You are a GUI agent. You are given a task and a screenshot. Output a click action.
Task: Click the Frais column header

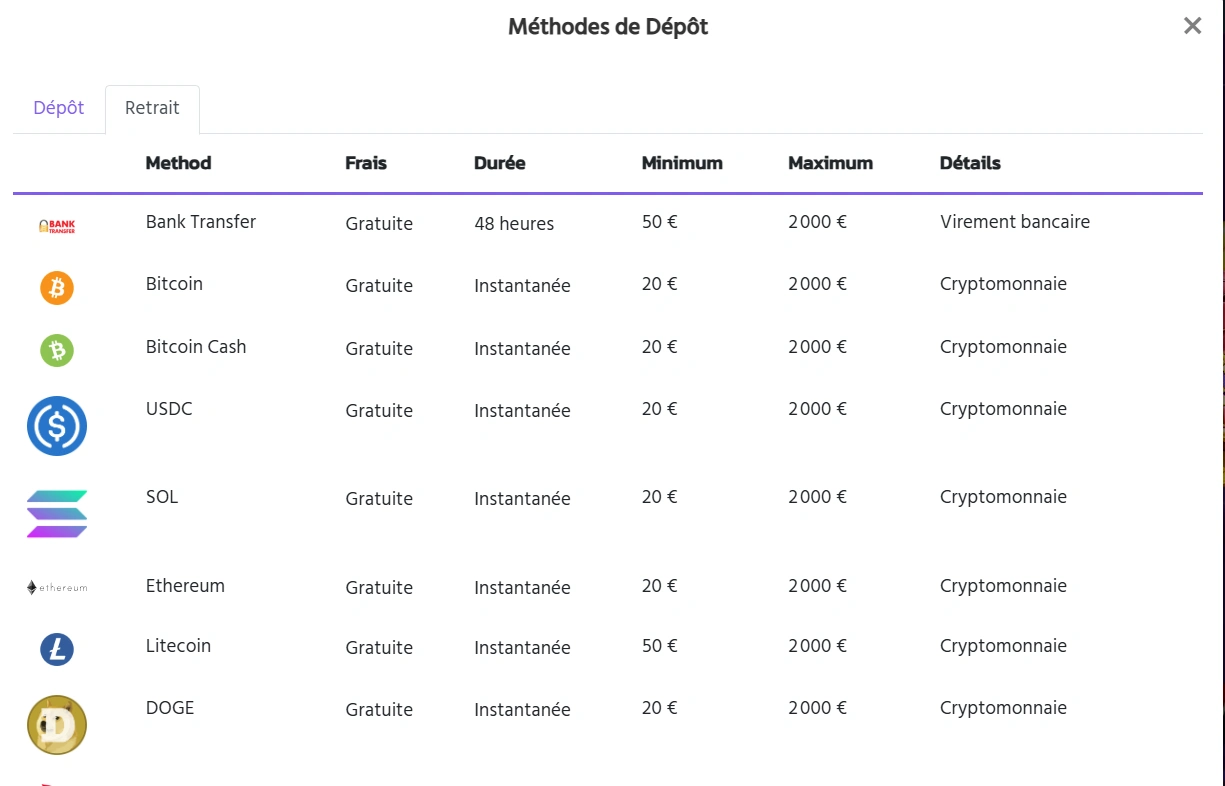[x=366, y=163]
